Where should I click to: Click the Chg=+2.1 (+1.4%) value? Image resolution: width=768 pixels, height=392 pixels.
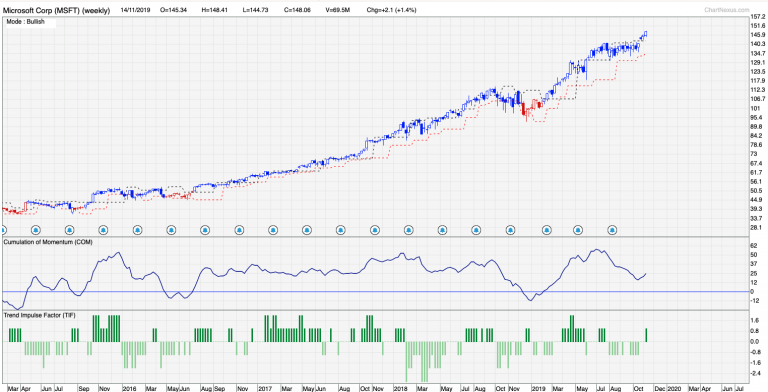392,10
